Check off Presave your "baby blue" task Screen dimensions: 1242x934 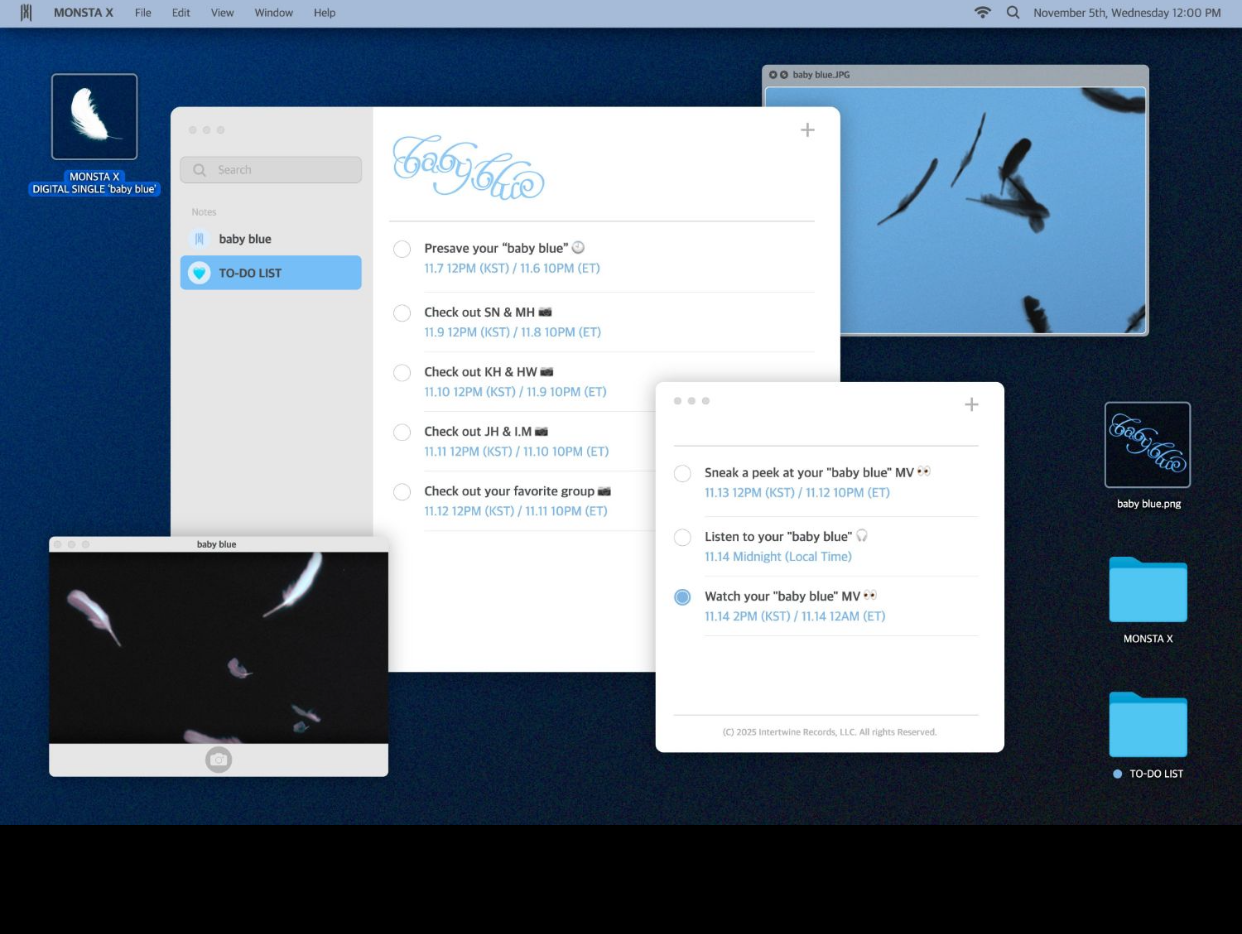pyautogui.click(x=402, y=249)
